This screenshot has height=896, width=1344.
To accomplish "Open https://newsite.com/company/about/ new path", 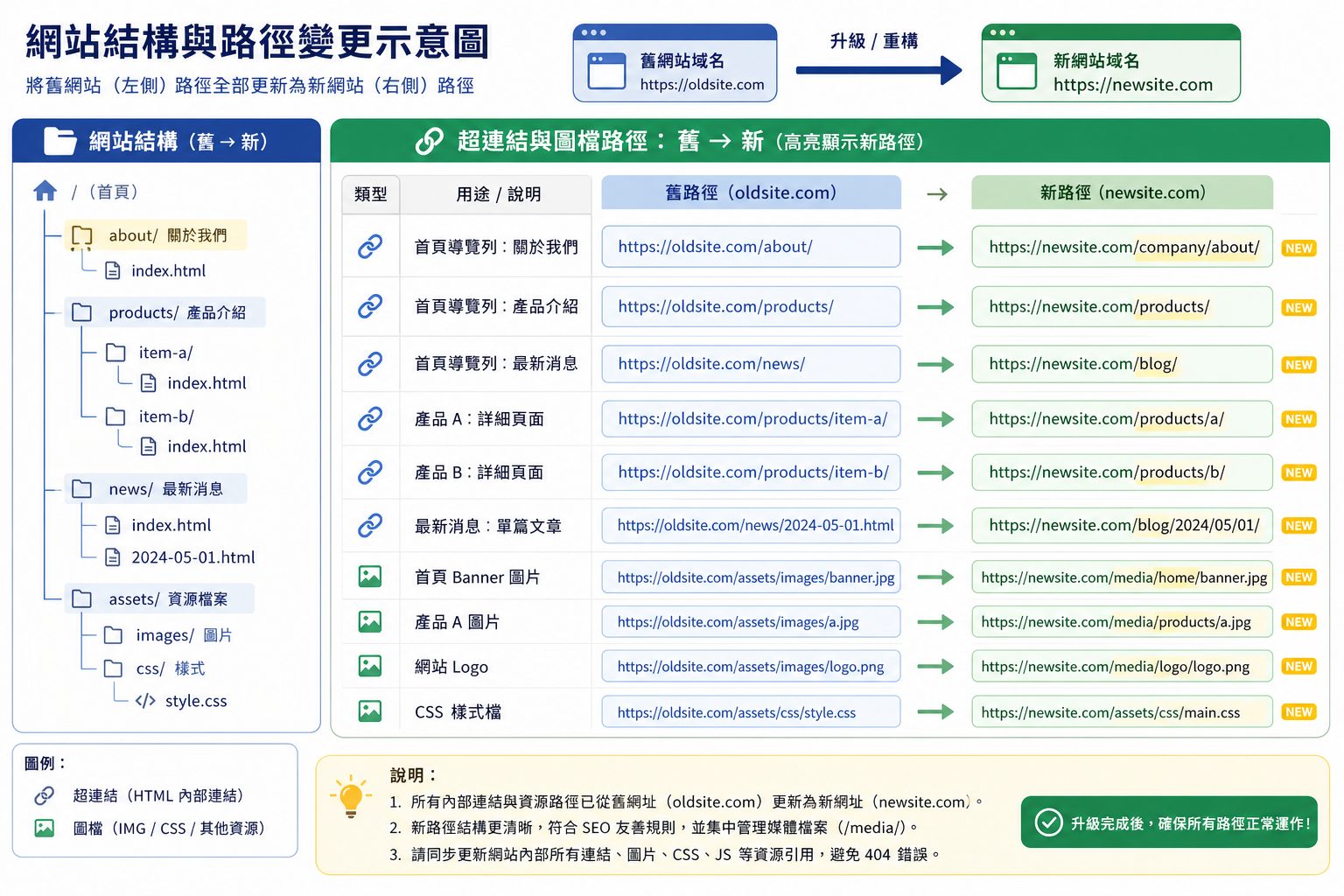I will pos(1122,247).
